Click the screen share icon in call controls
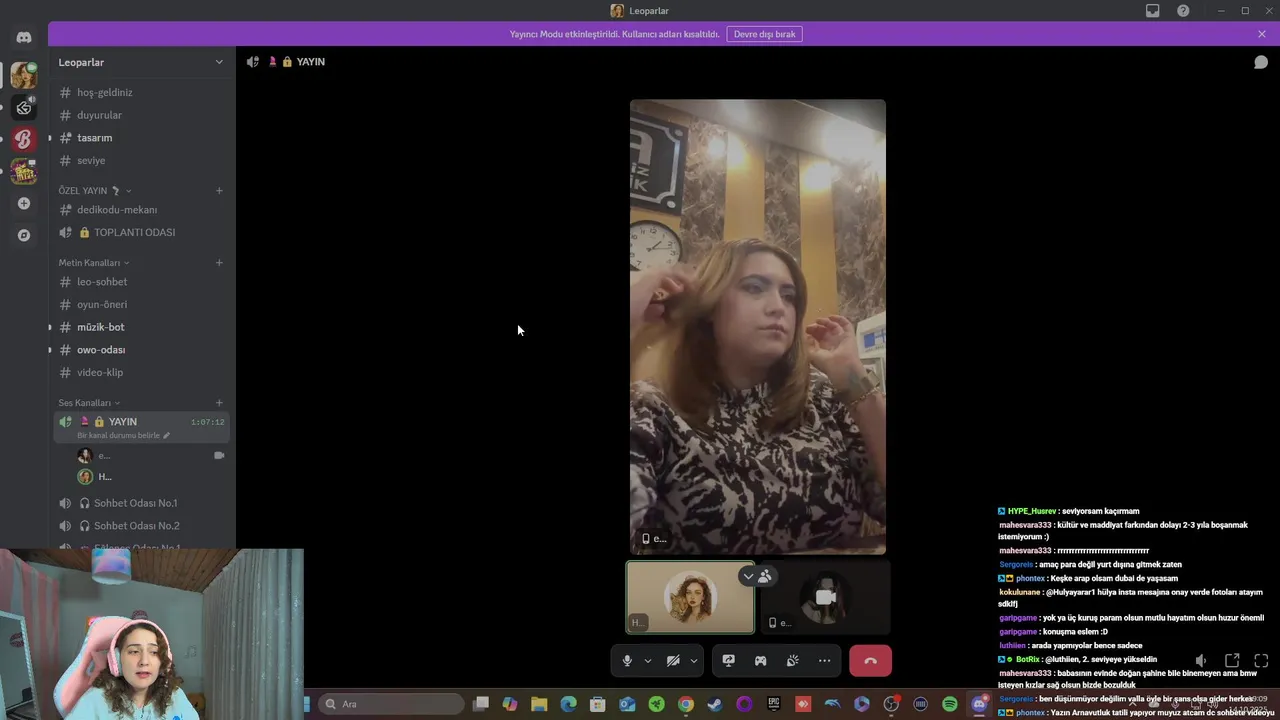 click(729, 661)
